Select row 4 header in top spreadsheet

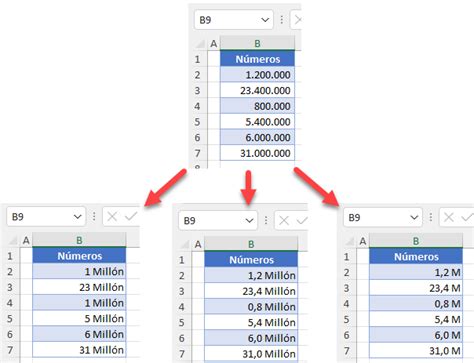pos(197,106)
